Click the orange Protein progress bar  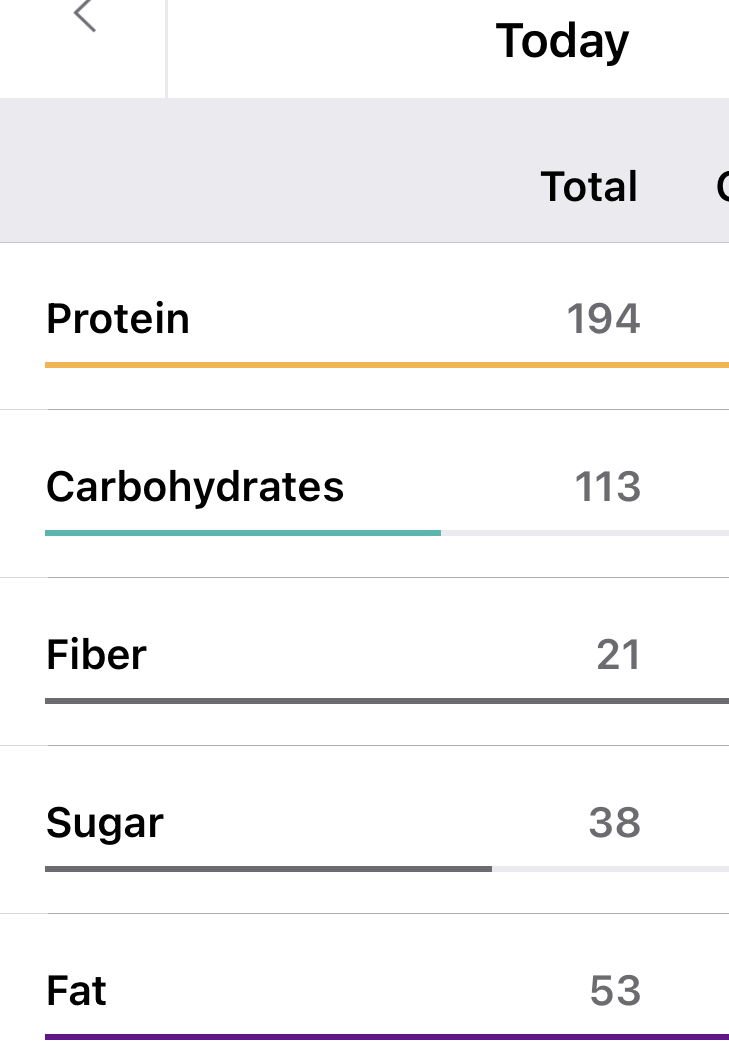coord(386,365)
